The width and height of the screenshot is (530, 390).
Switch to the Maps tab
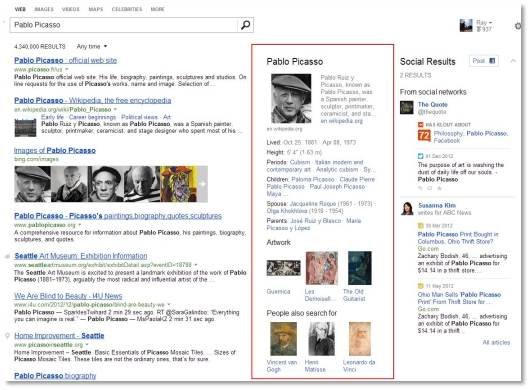[96, 9]
